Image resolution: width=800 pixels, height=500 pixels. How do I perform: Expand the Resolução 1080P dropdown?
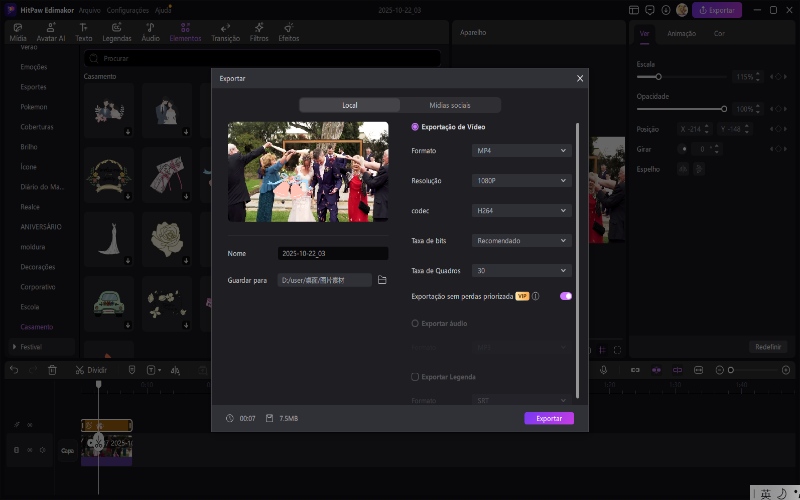[x=521, y=181]
